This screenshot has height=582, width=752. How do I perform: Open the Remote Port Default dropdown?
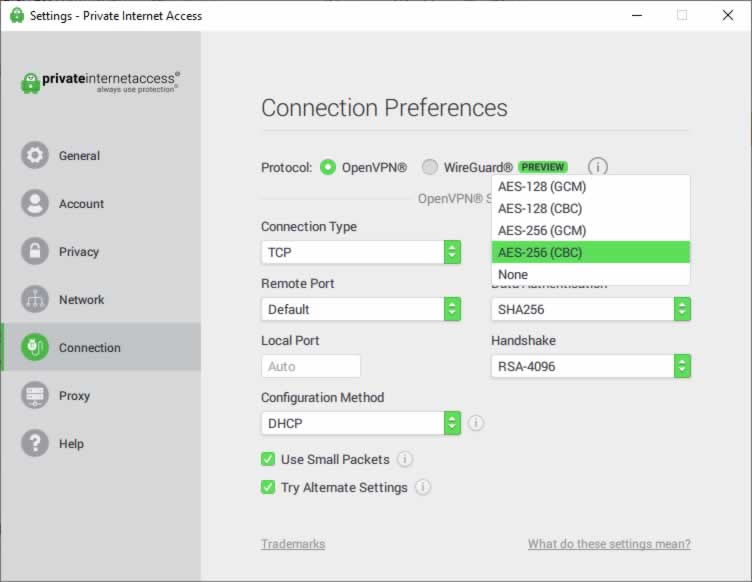(x=361, y=309)
